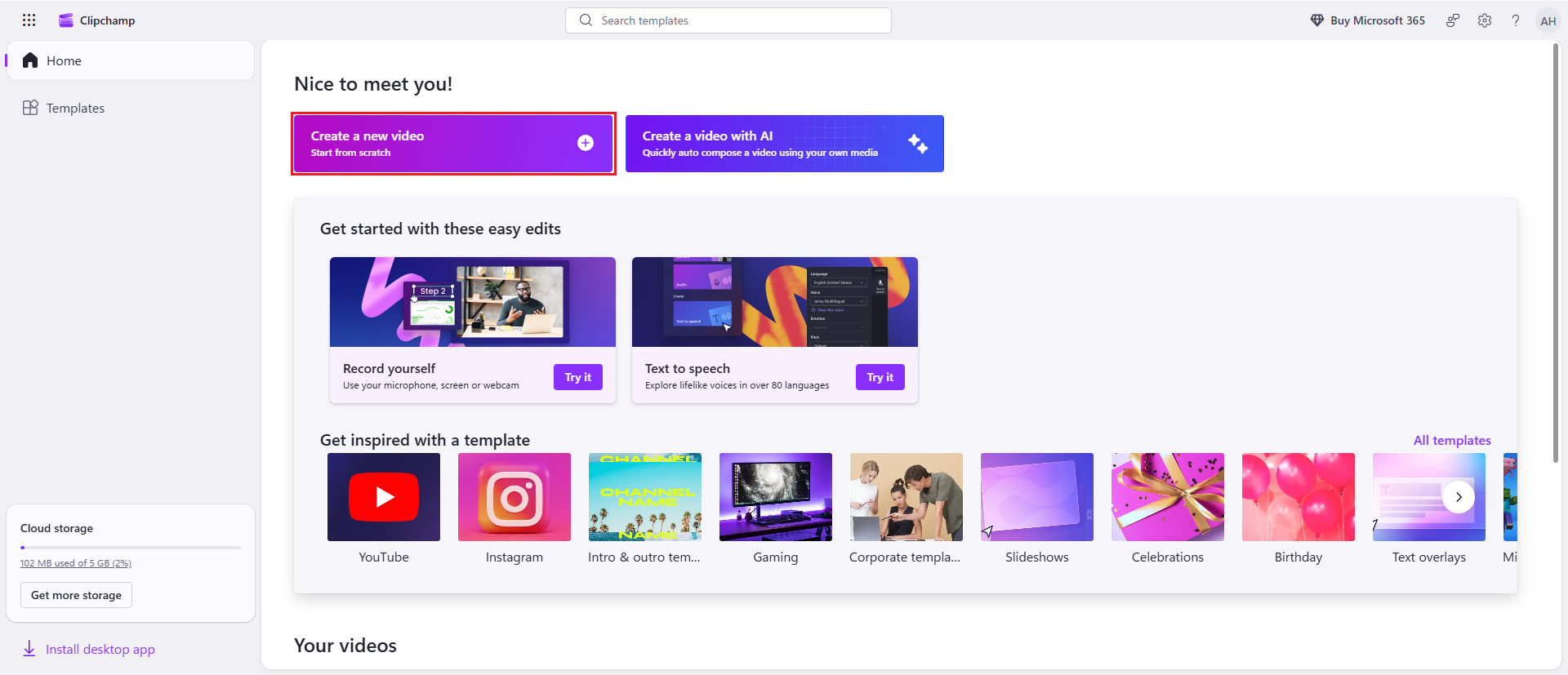
Task: Click the cloud storage usage bar
Action: (131, 548)
